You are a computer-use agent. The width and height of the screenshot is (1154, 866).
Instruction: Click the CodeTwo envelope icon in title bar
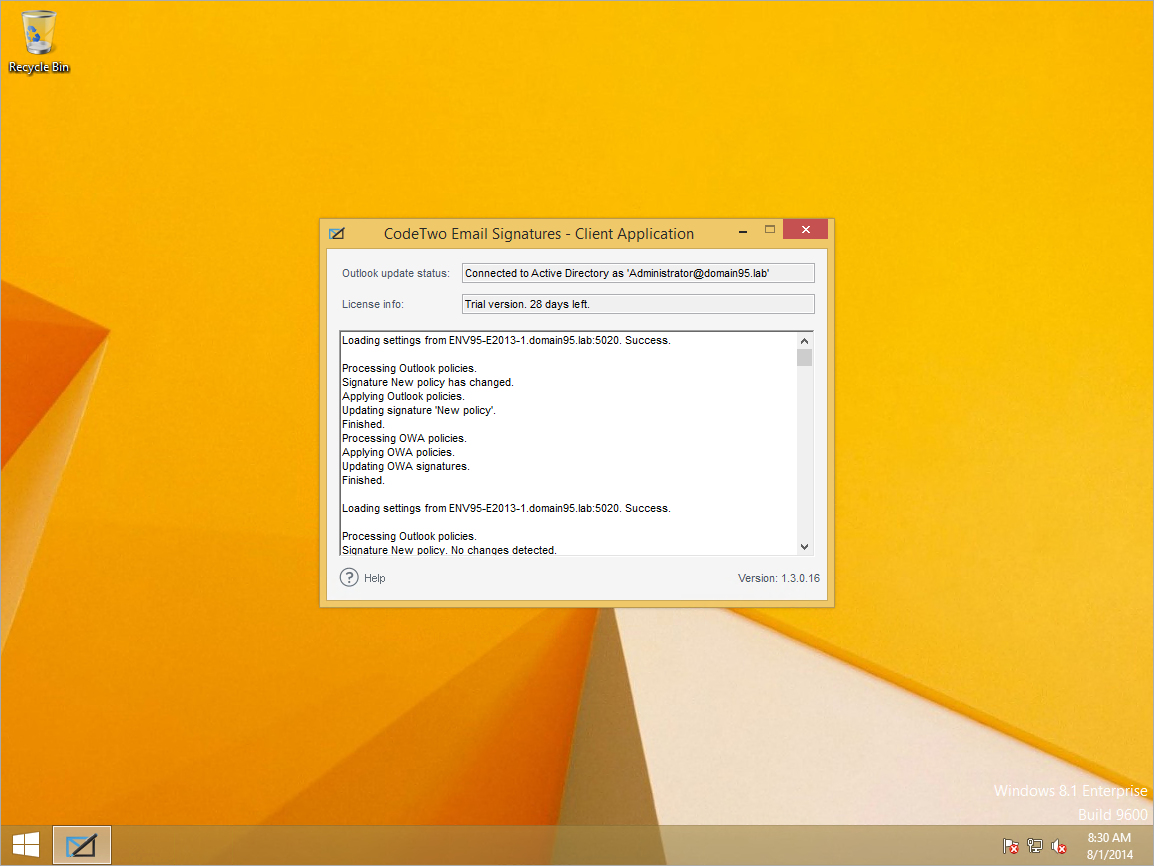(x=336, y=234)
